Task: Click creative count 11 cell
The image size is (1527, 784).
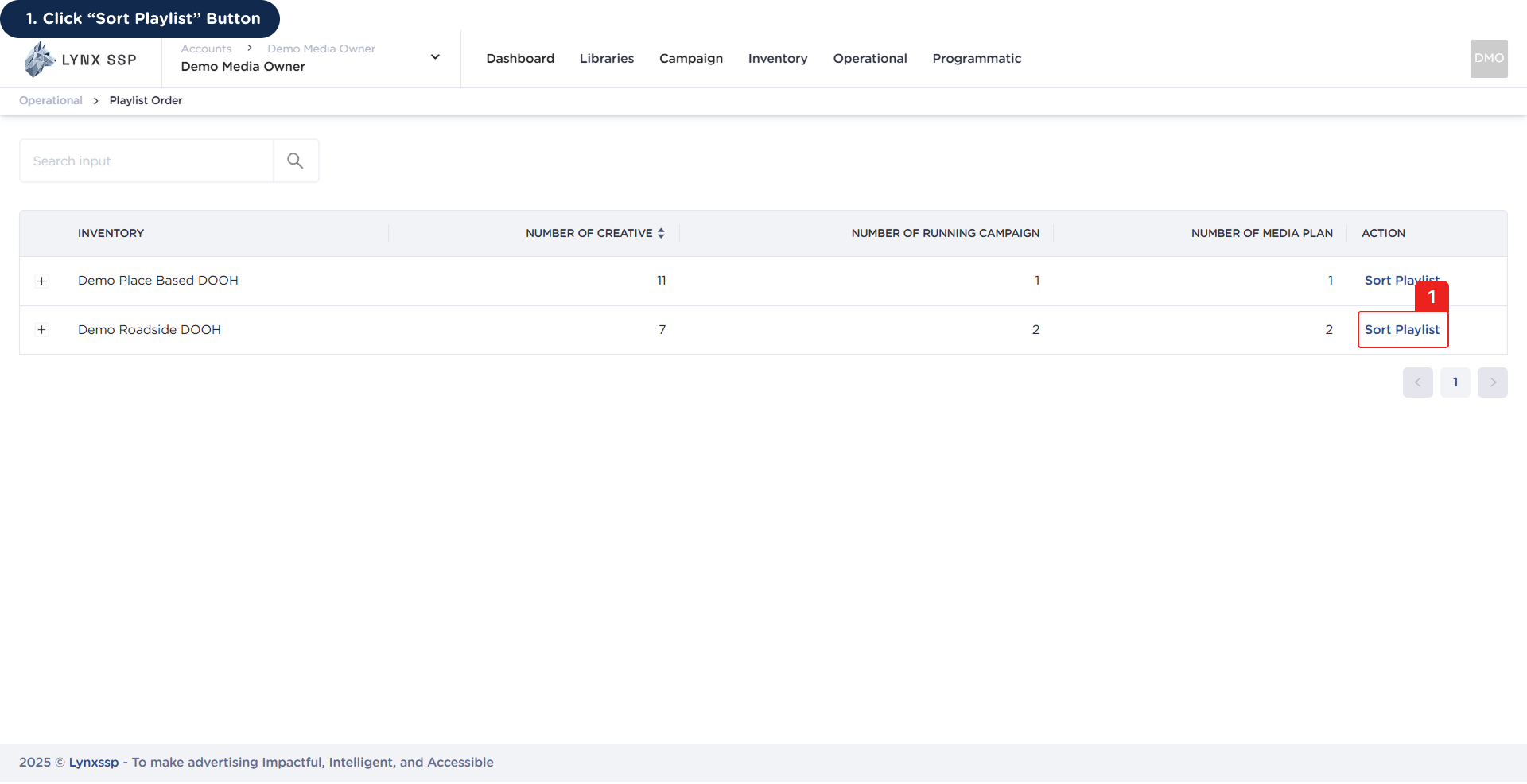Action: [x=661, y=281]
